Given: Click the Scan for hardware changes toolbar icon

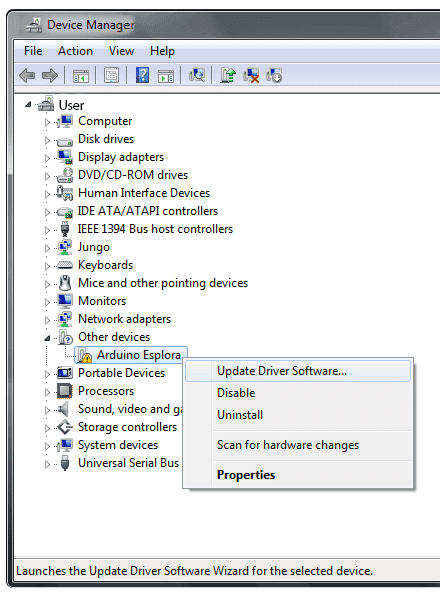Looking at the screenshot, I should pos(197,75).
